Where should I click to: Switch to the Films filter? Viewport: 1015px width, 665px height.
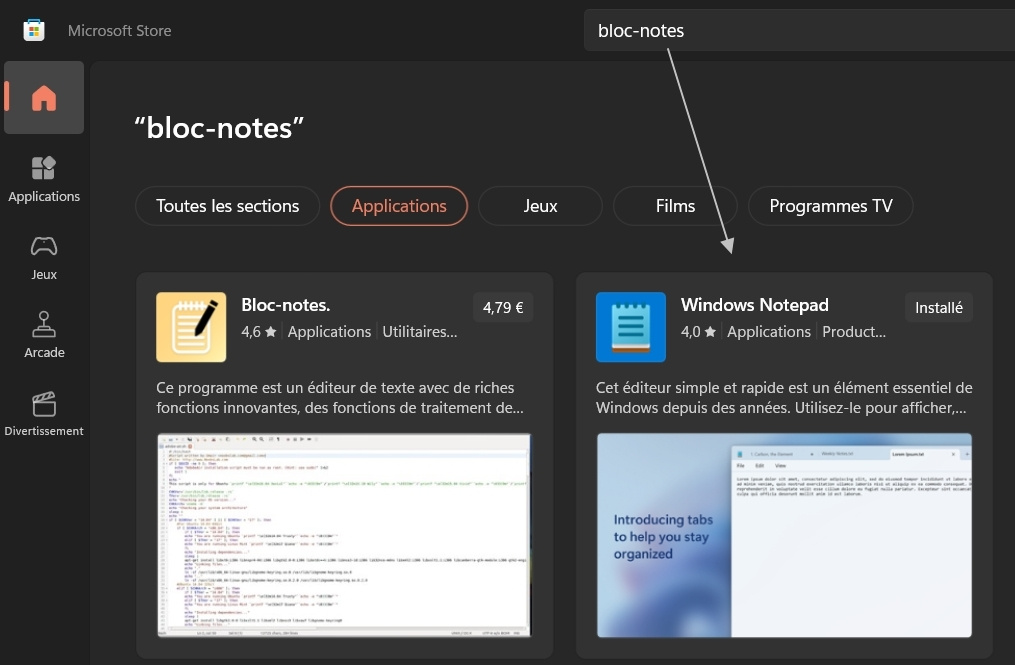[674, 206]
